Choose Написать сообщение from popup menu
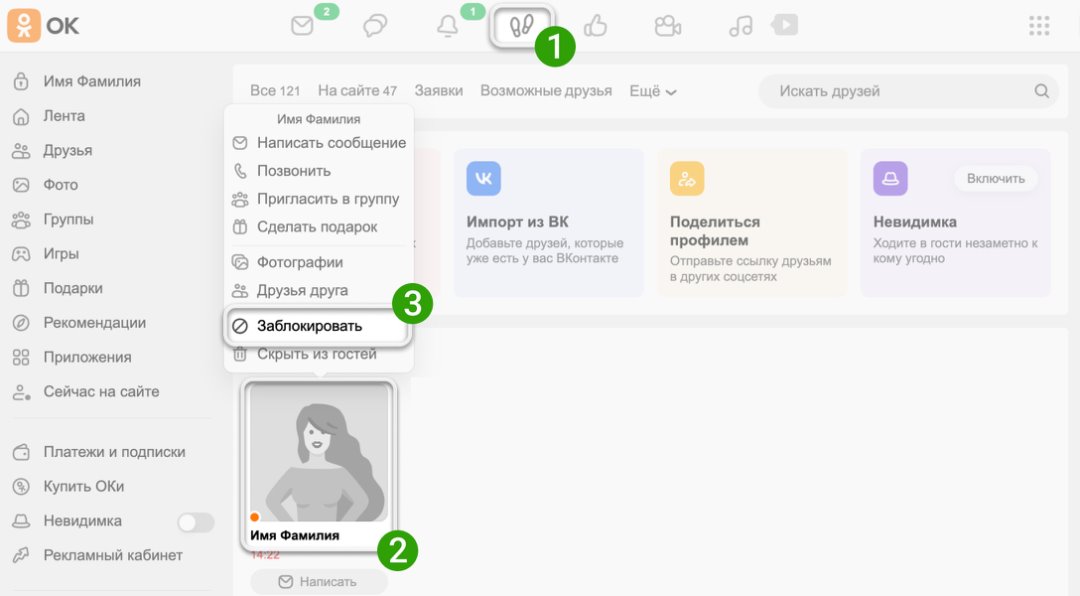This screenshot has width=1080, height=596. point(330,143)
